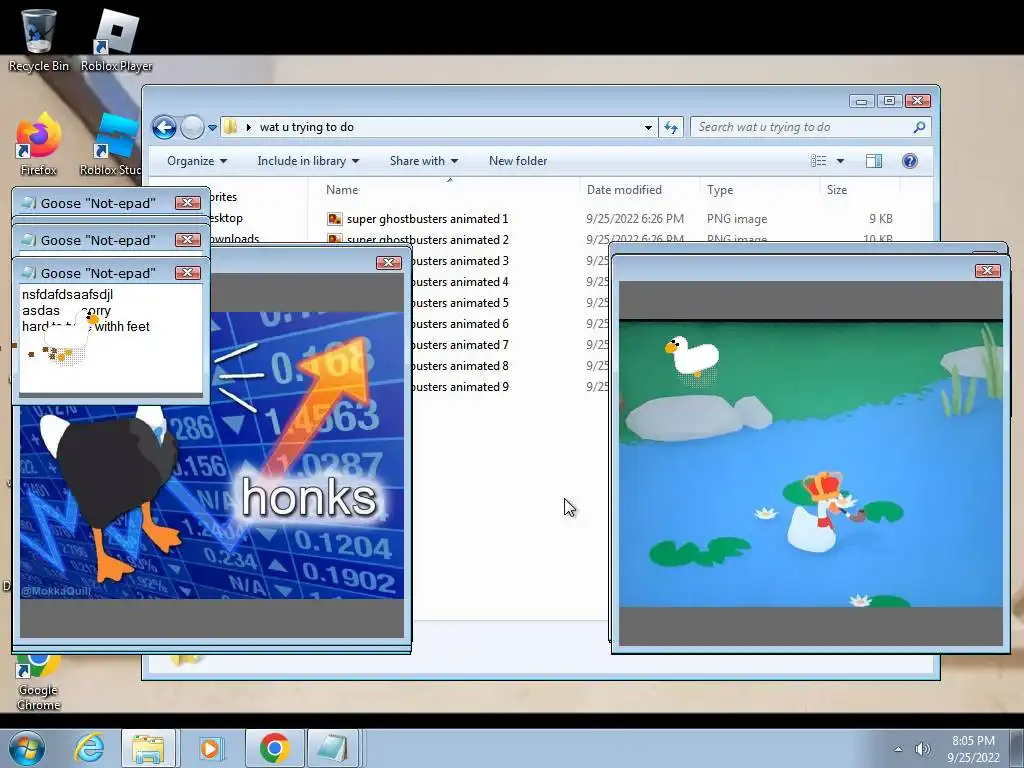Open Internet Explorer from the taskbar
Image resolution: width=1024 pixels, height=768 pixels.
coord(89,748)
